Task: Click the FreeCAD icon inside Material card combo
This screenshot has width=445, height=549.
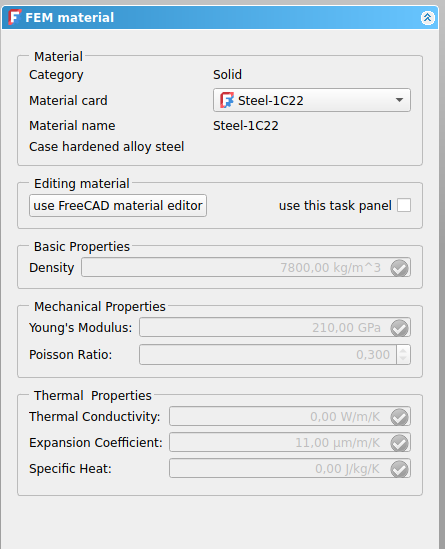Action: [227, 100]
